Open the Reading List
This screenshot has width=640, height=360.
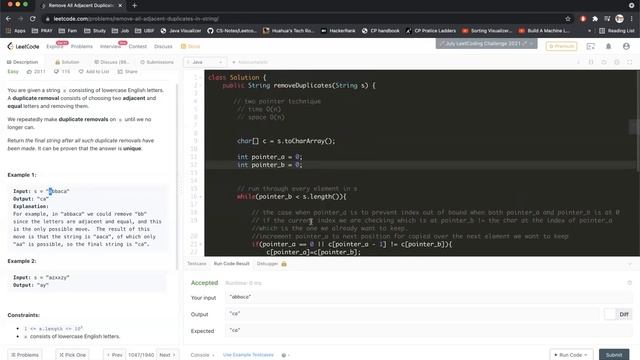tap(616, 31)
